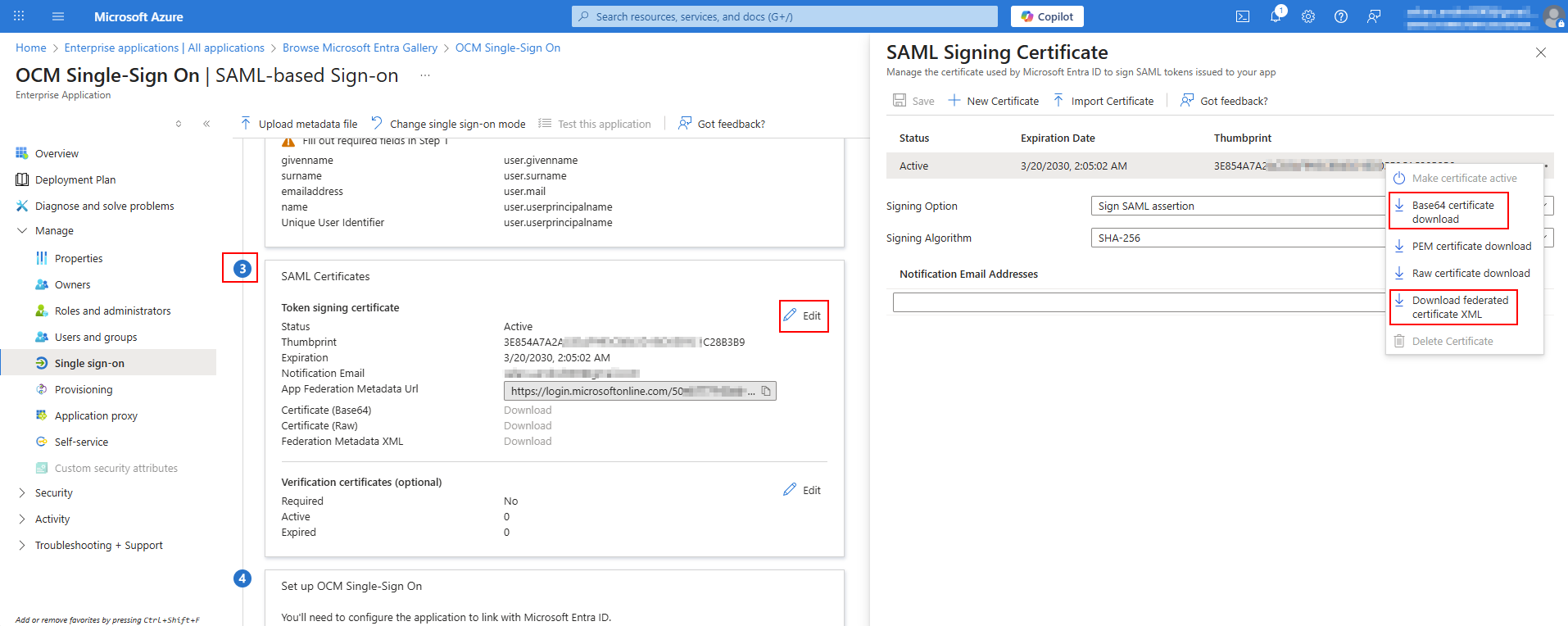
Task: Select Single sign-on in the sidebar
Action: coord(108,362)
